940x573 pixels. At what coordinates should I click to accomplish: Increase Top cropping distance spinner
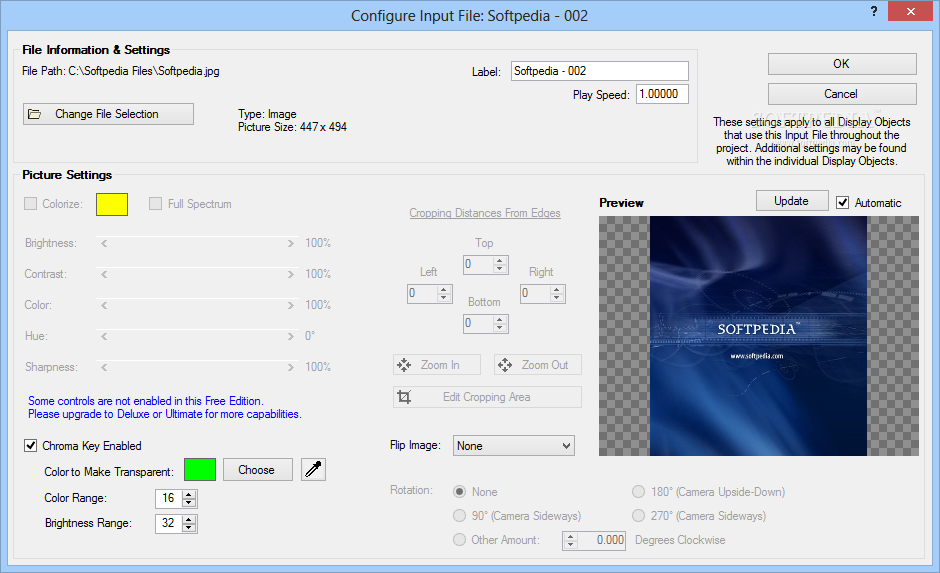(499, 261)
